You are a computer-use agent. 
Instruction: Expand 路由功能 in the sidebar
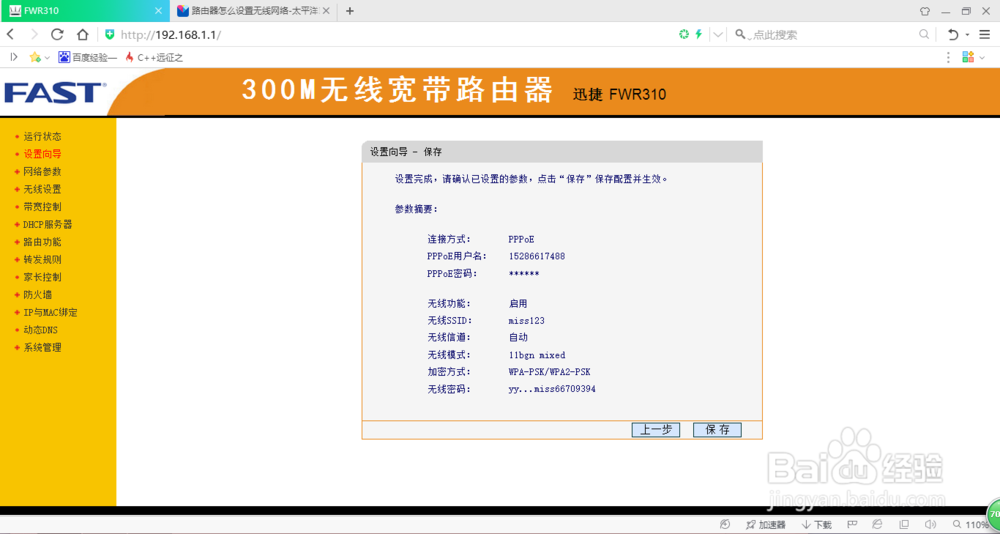click(42, 242)
